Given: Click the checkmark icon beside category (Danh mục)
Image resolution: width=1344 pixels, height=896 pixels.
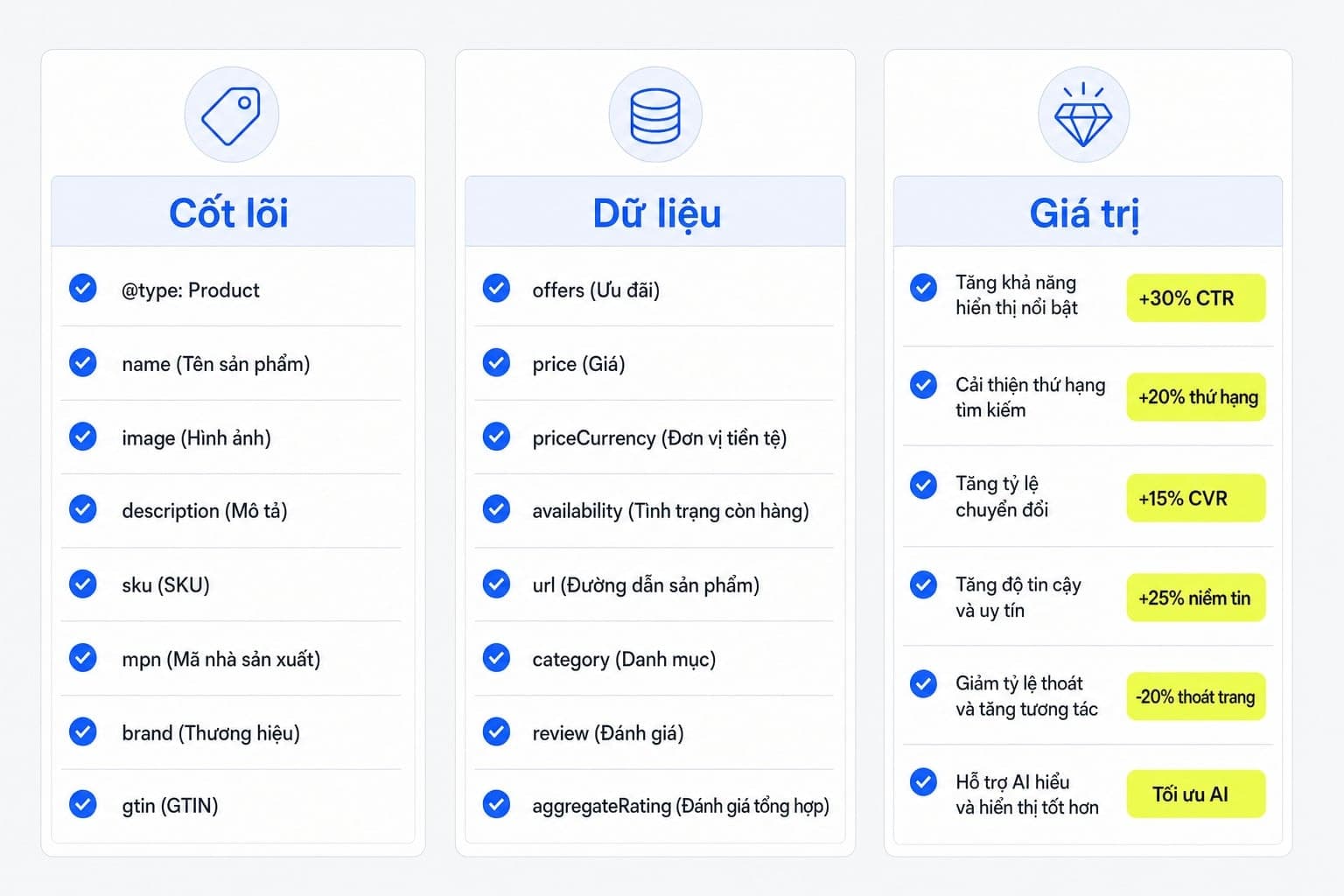Looking at the screenshot, I should pyautogui.click(x=496, y=657).
